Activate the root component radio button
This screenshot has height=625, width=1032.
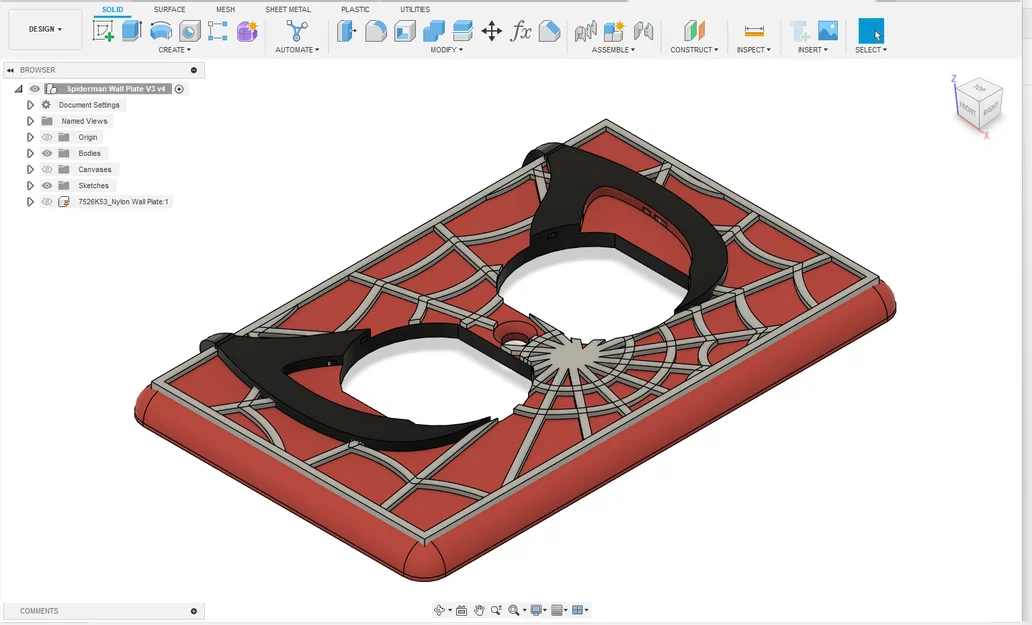coord(179,89)
